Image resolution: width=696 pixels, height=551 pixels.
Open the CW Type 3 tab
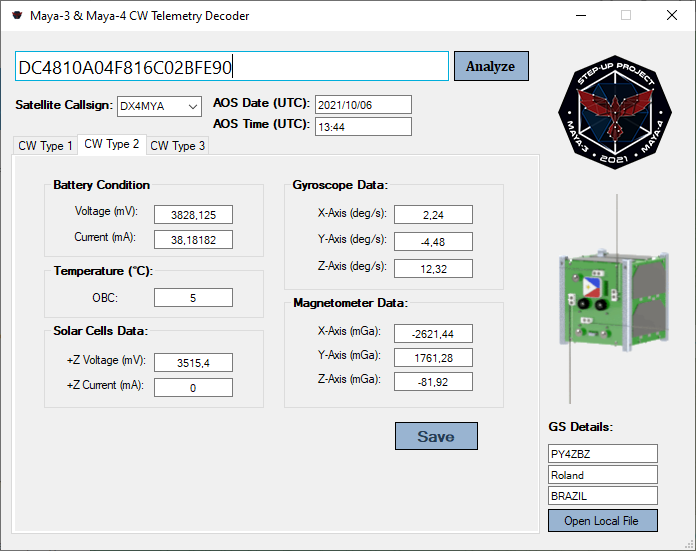click(178, 146)
